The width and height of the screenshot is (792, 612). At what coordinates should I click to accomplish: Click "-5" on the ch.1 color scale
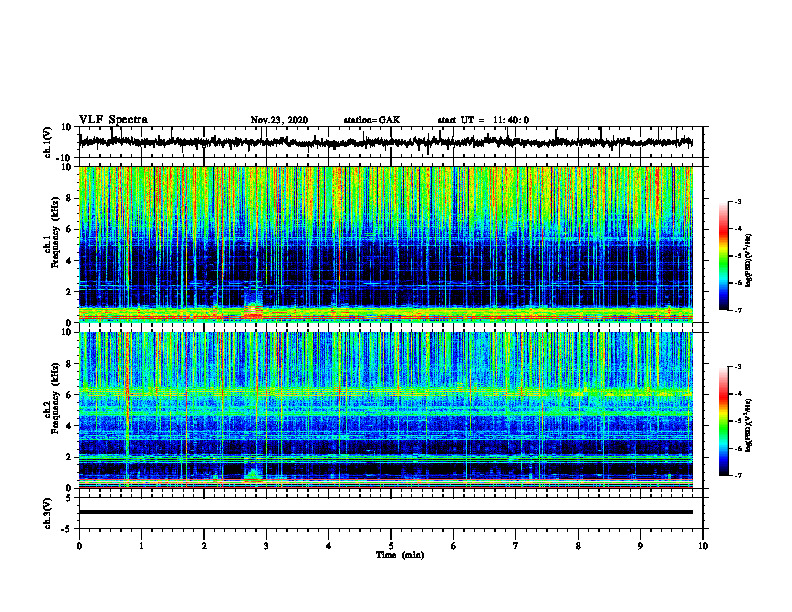(737, 256)
